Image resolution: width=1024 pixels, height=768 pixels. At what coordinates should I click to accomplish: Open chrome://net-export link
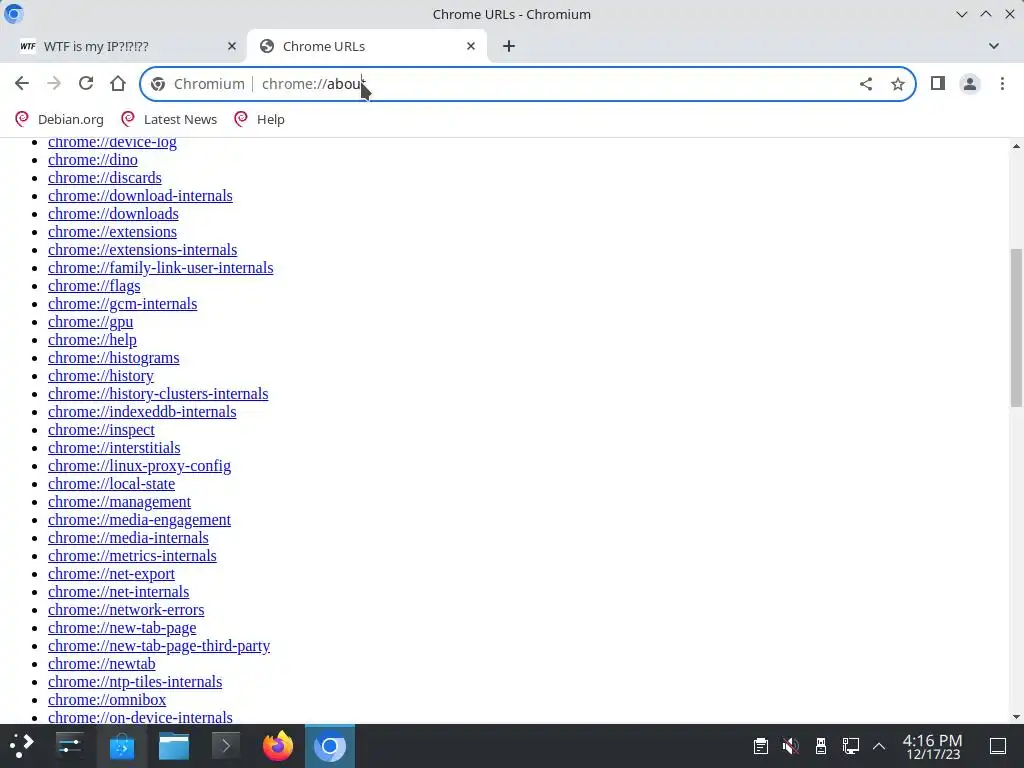[111, 574]
